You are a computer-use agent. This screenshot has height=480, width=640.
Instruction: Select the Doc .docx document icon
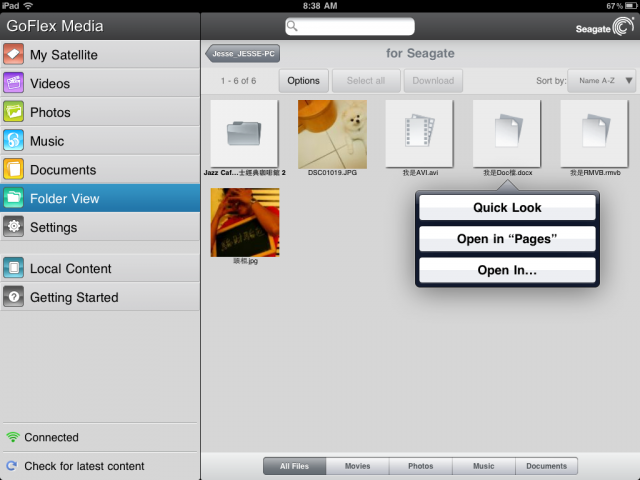[x=507, y=134]
